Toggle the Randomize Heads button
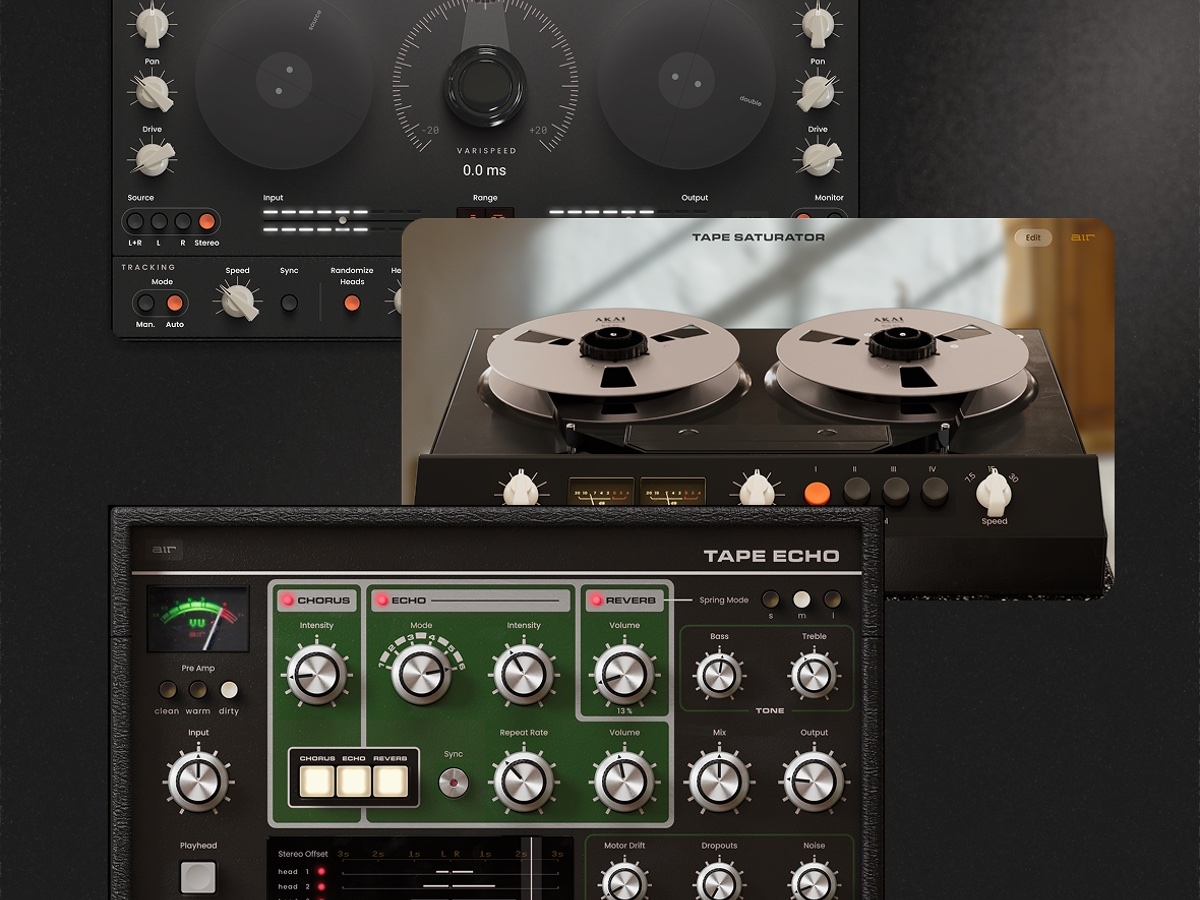 tap(352, 303)
